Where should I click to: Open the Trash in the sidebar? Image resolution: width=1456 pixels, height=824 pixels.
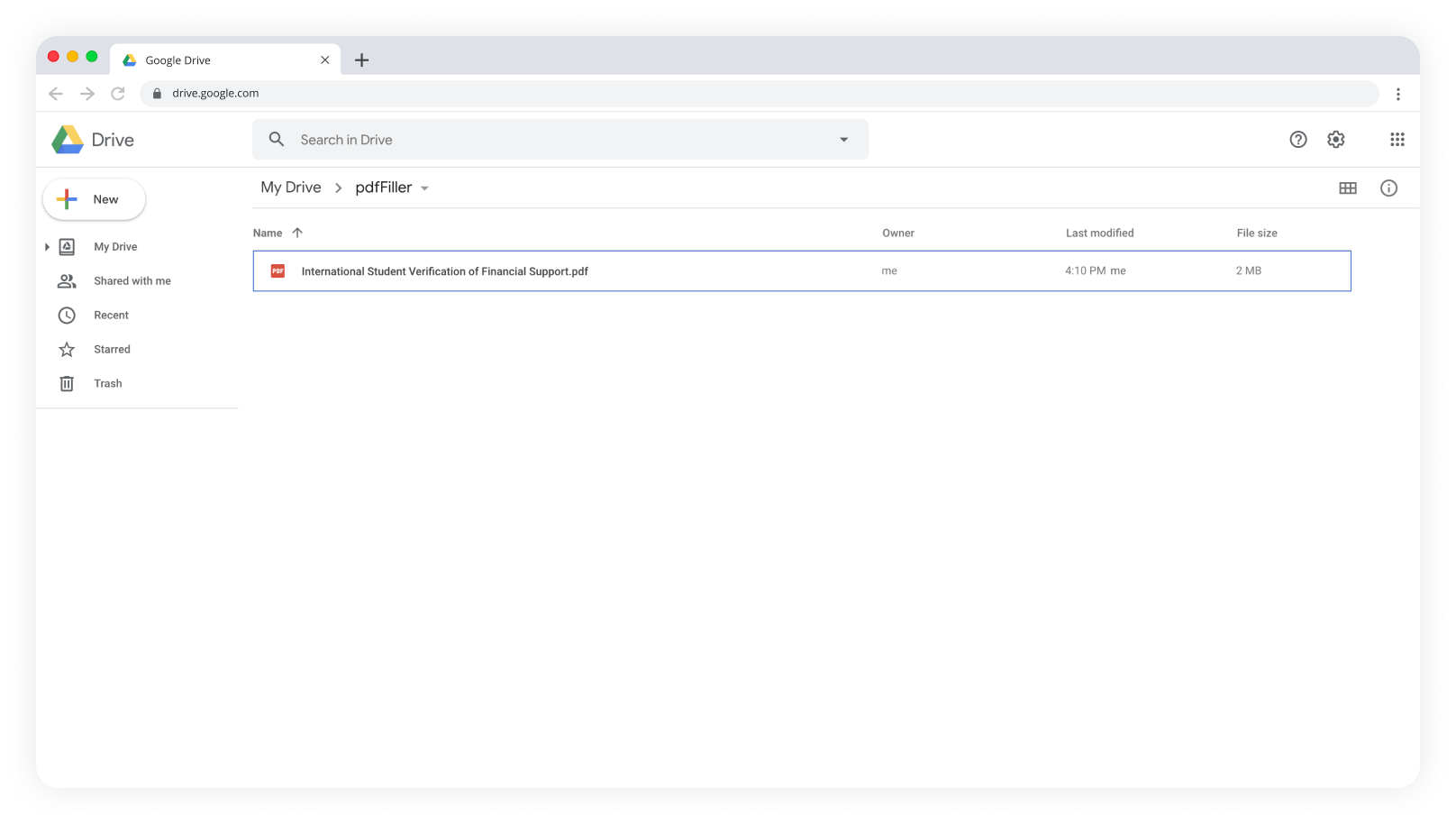(x=107, y=383)
